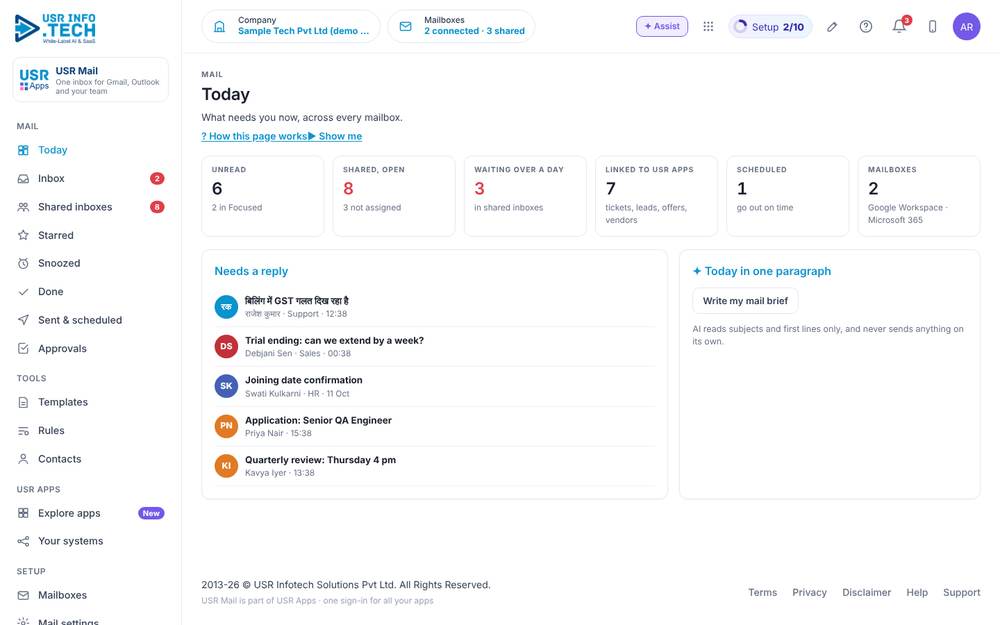Open the Waiting over a day card
Image resolution: width=1000 pixels, height=625 pixels.
pyautogui.click(x=525, y=196)
